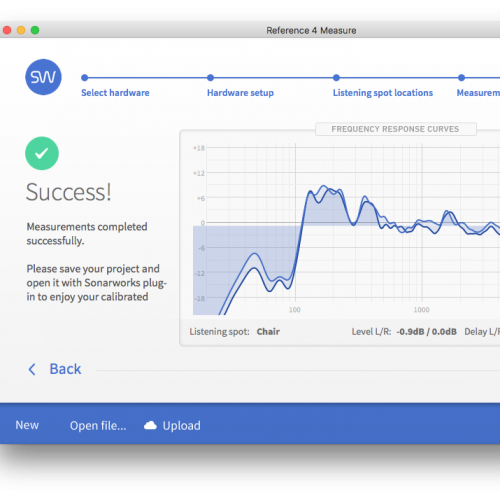Screen dimensions: 500x500
Task: Click the Sonarworks SW logo icon
Action: (x=43, y=77)
